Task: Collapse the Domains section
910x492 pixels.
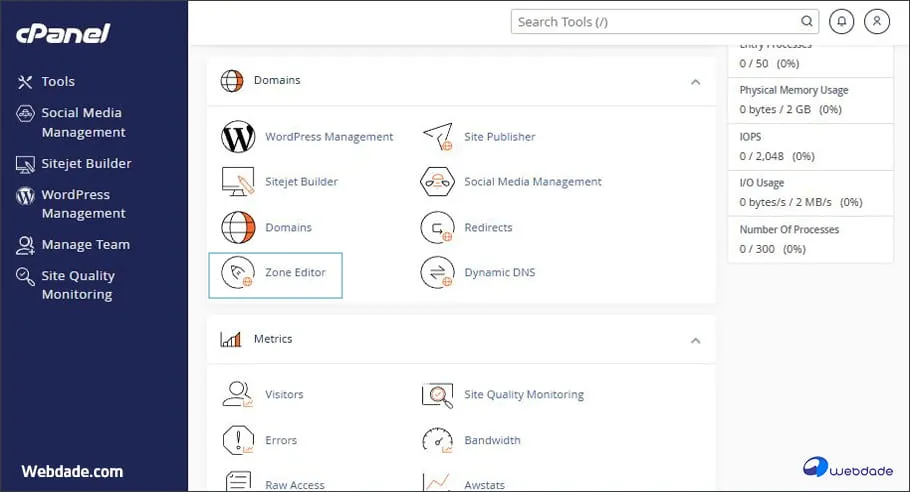Action: (695, 82)
